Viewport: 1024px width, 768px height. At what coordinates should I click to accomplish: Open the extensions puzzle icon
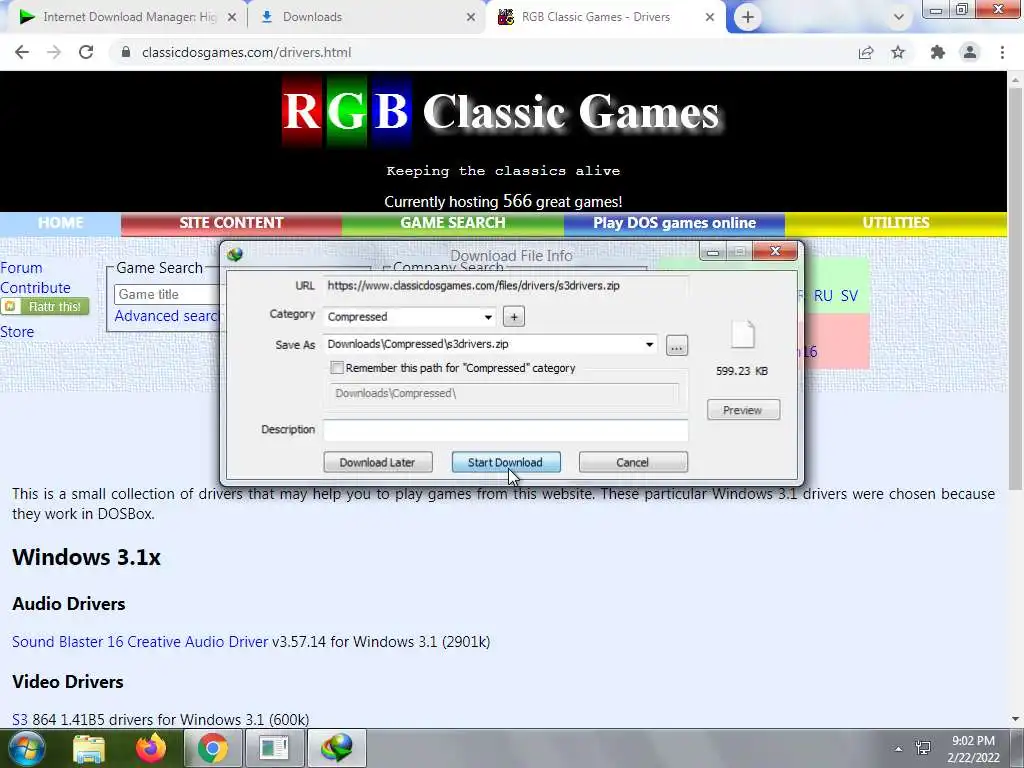point(938,52)
